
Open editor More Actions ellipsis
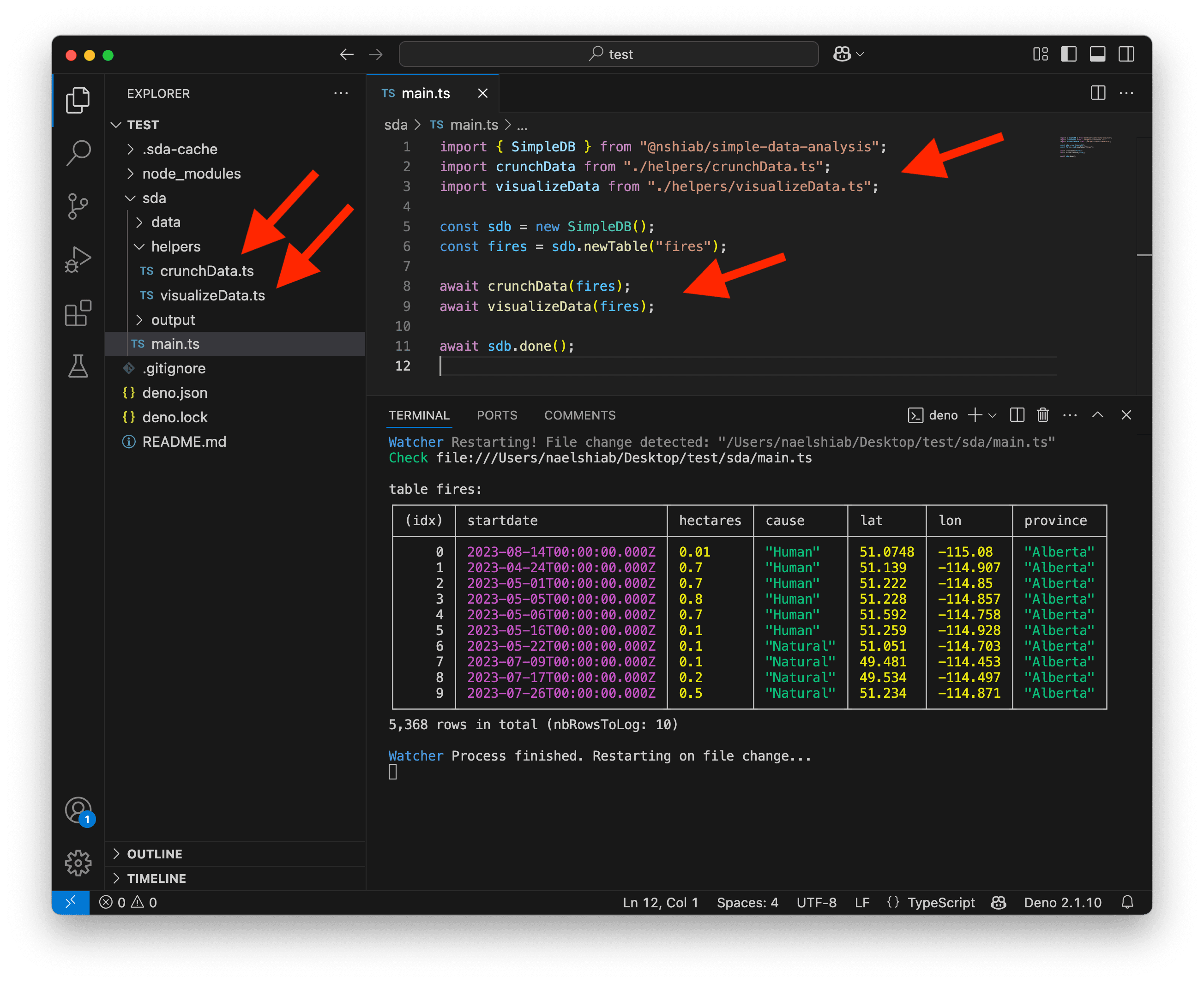pyautogui.click(x=1126, y=93)
